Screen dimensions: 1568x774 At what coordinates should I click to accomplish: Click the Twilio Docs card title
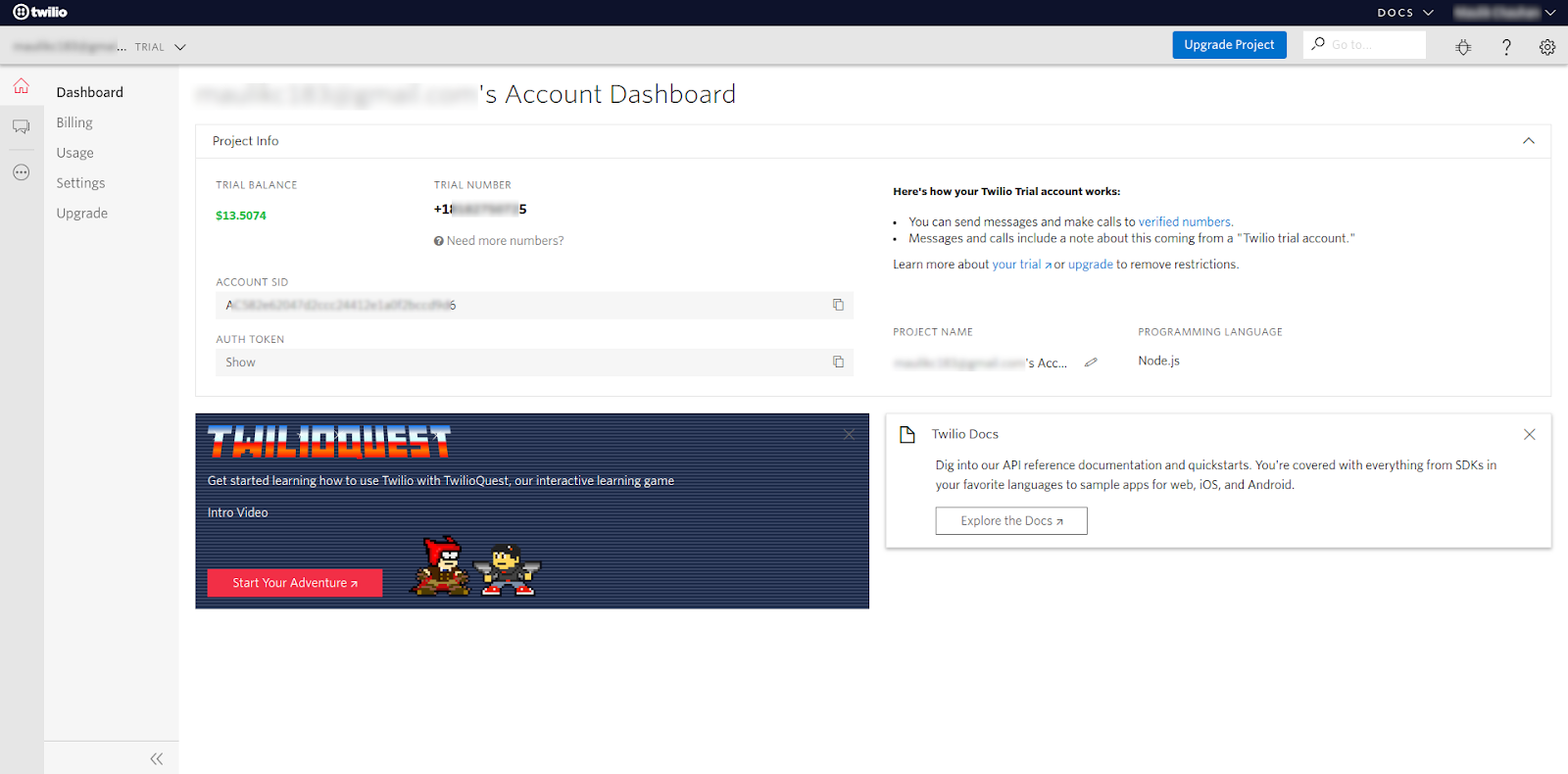pos(964,434)
